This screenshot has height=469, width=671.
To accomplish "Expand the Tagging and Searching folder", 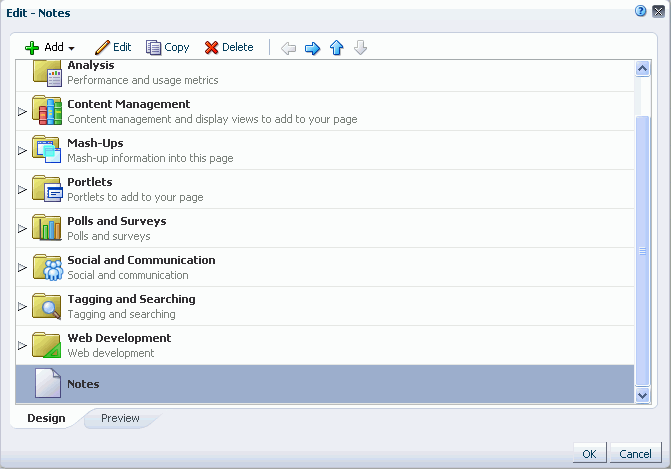I will pos(22,306).
